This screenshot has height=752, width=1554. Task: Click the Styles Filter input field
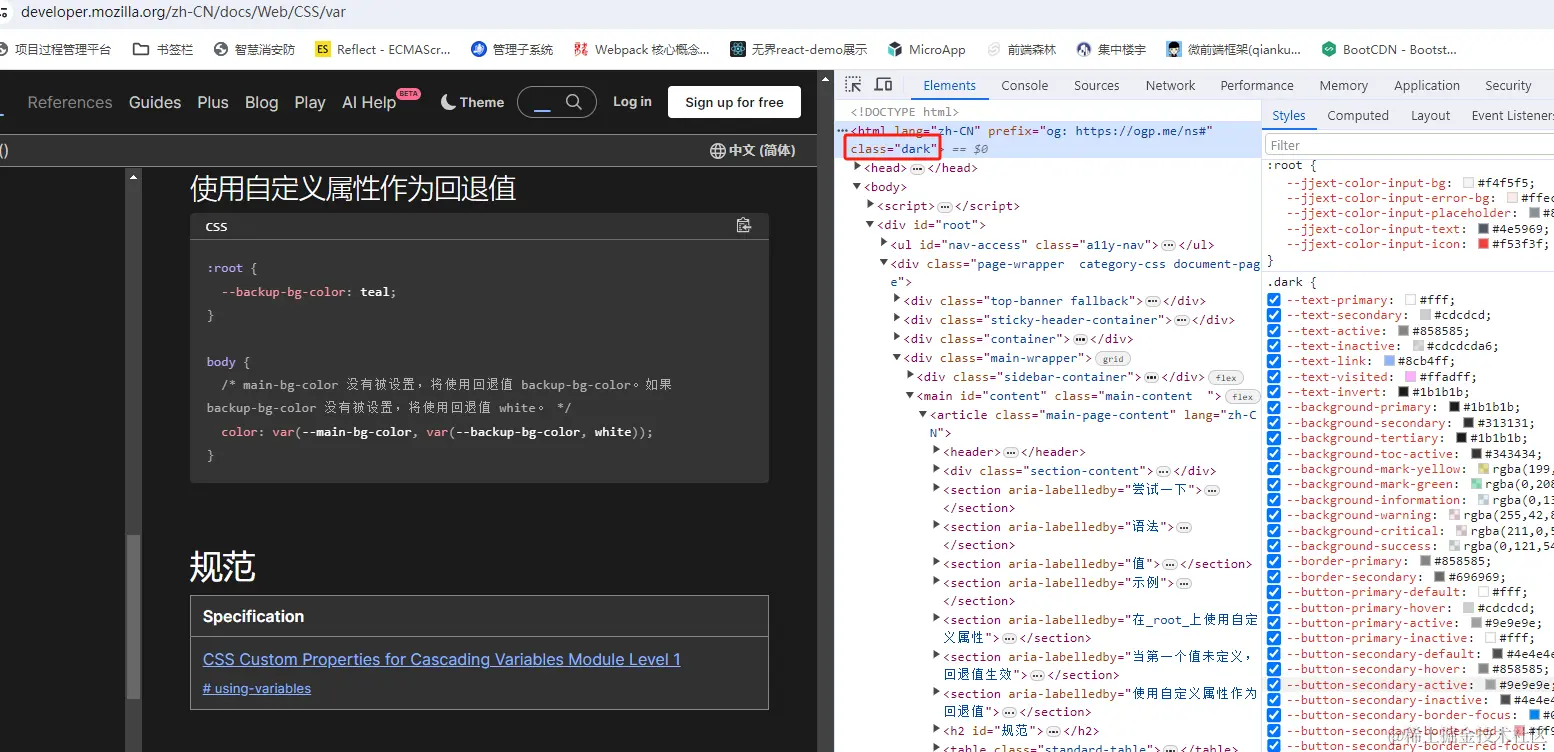point(1410,145)
